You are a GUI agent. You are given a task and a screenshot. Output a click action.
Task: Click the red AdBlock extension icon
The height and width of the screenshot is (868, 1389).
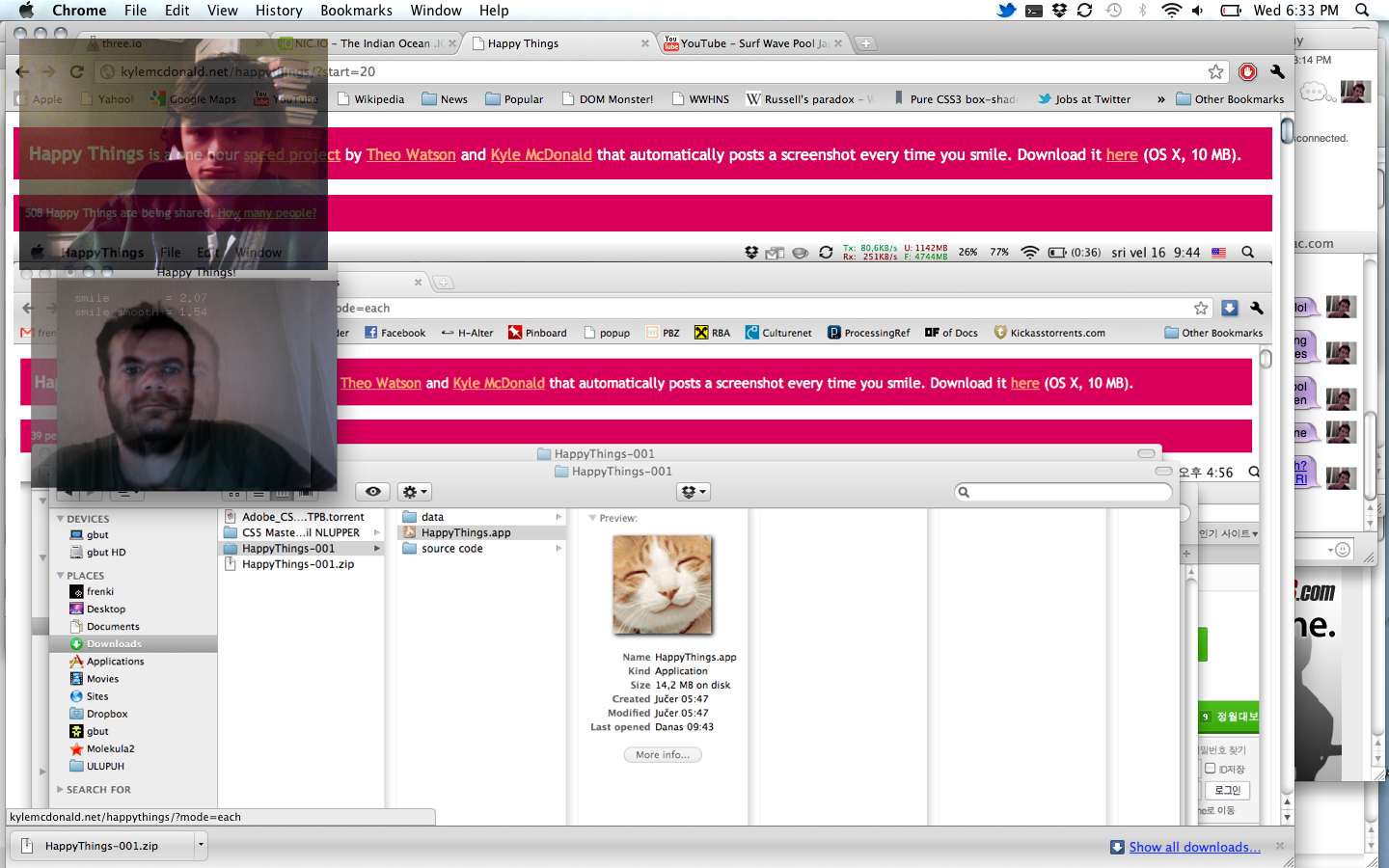coord(1247,71)
